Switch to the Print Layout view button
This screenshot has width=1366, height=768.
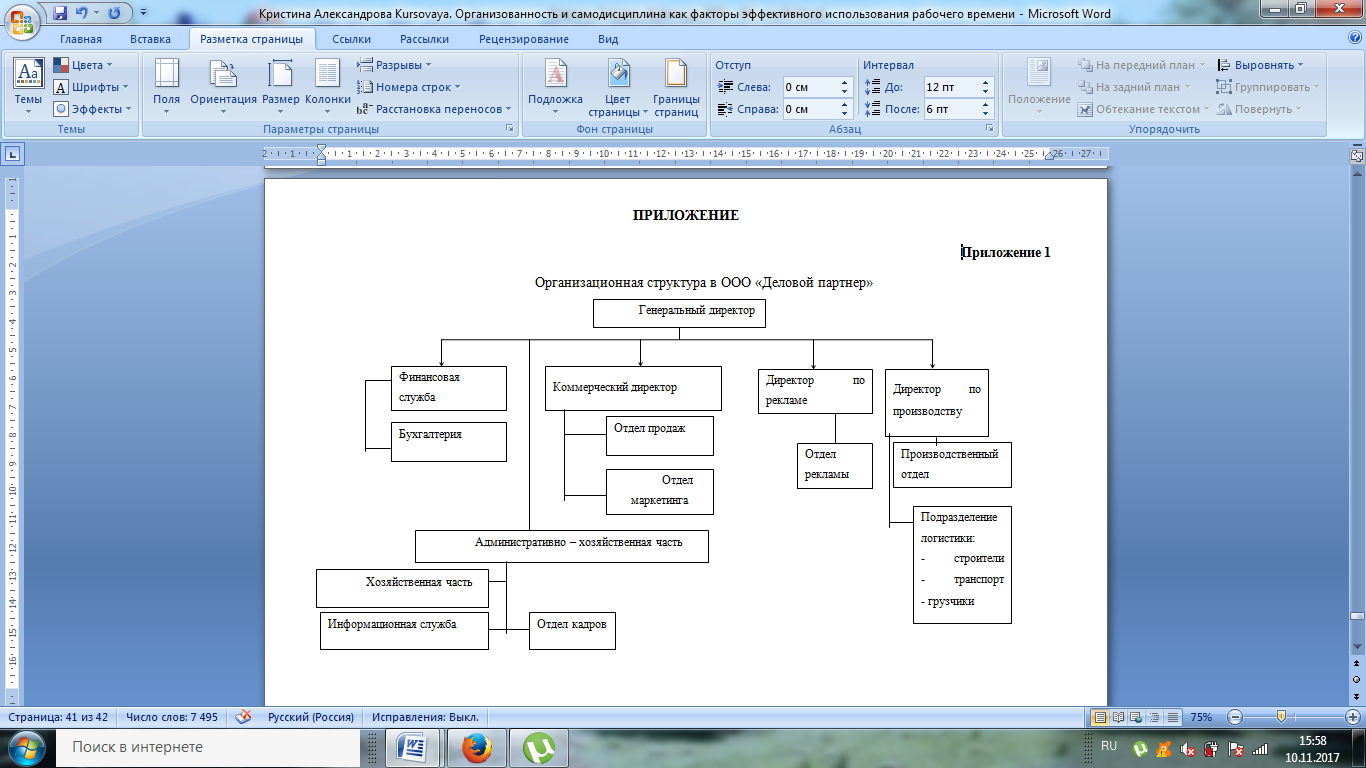point(1100,717)
